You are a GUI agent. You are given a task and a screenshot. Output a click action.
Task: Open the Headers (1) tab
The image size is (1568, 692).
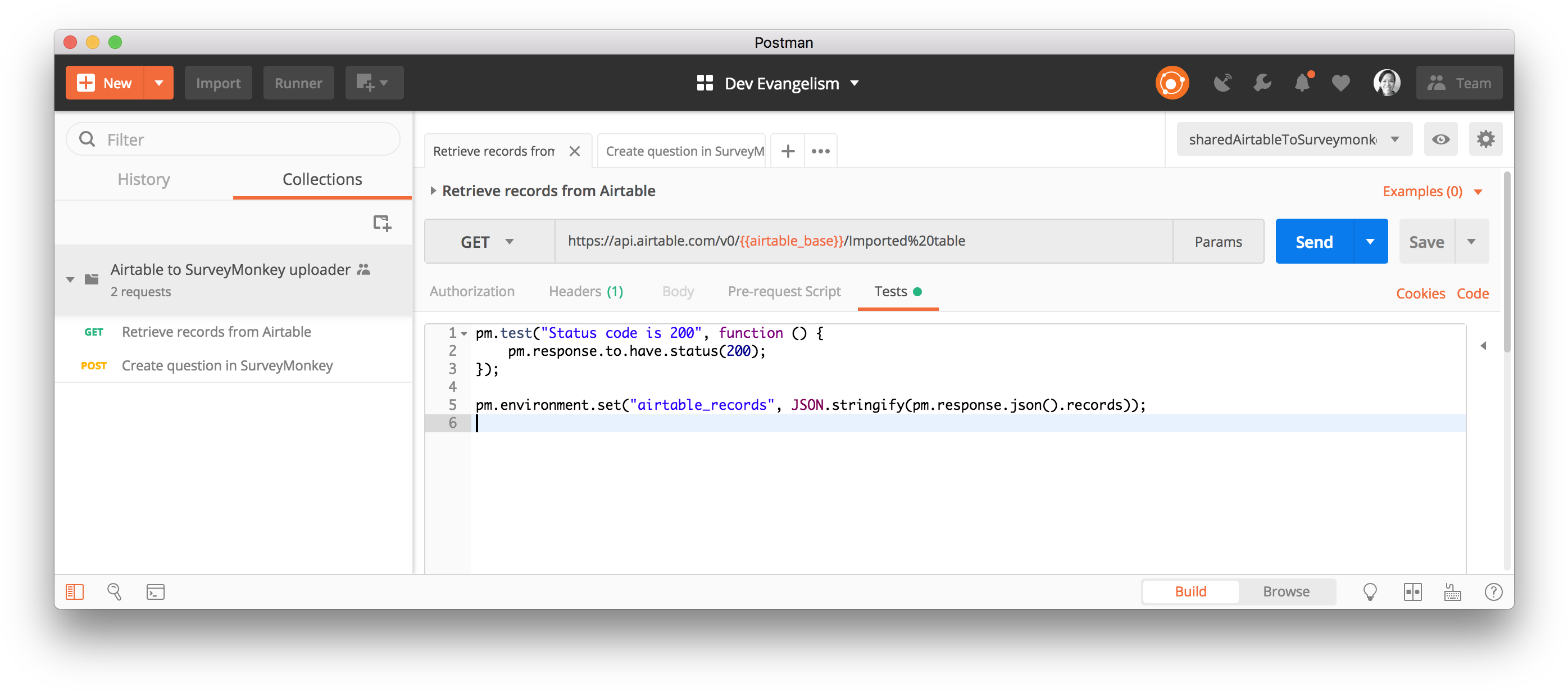585,291
